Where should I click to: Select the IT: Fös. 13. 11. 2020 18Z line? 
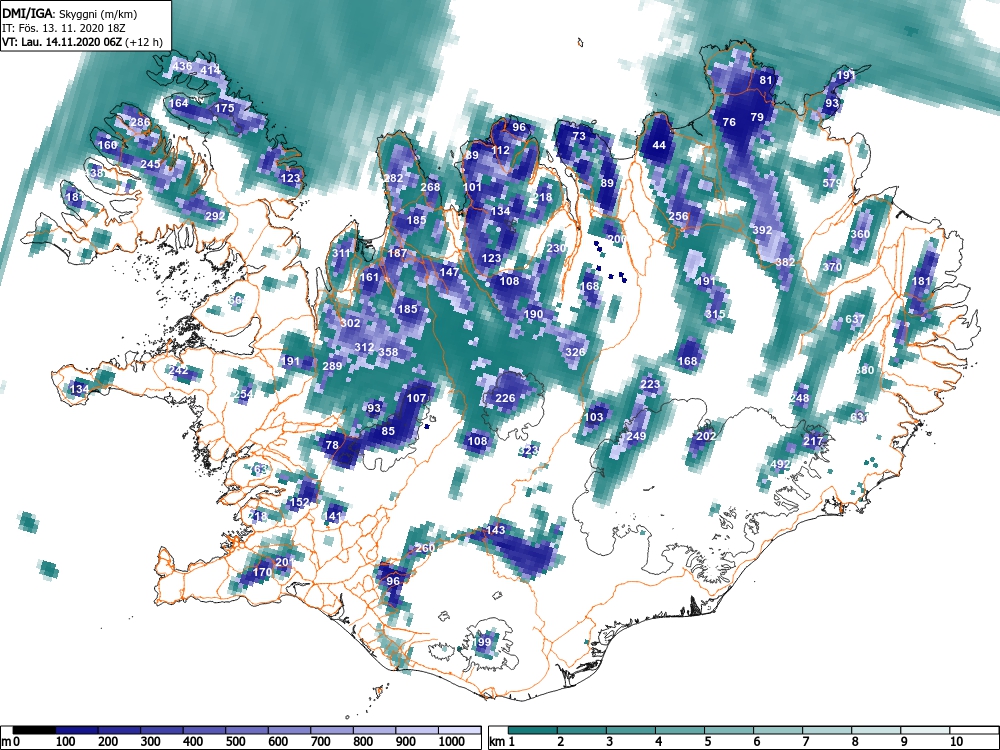65,27
